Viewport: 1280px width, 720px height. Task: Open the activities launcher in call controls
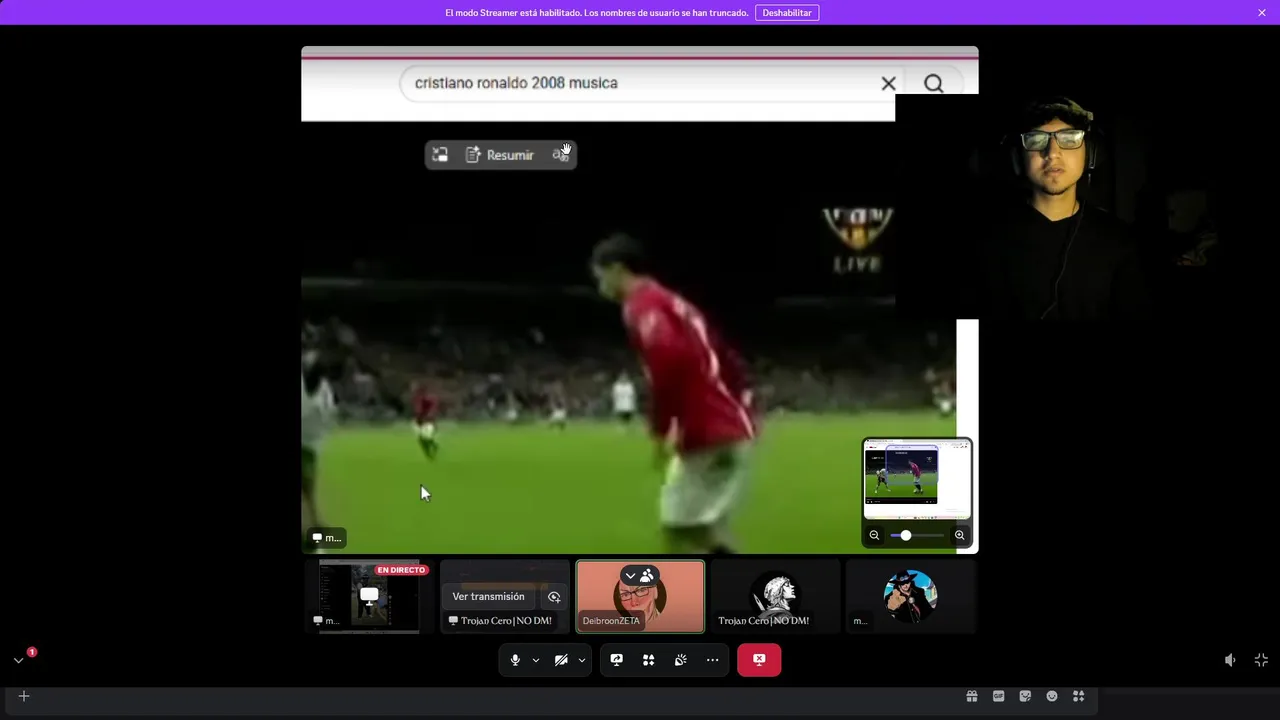tap(649, 660)
